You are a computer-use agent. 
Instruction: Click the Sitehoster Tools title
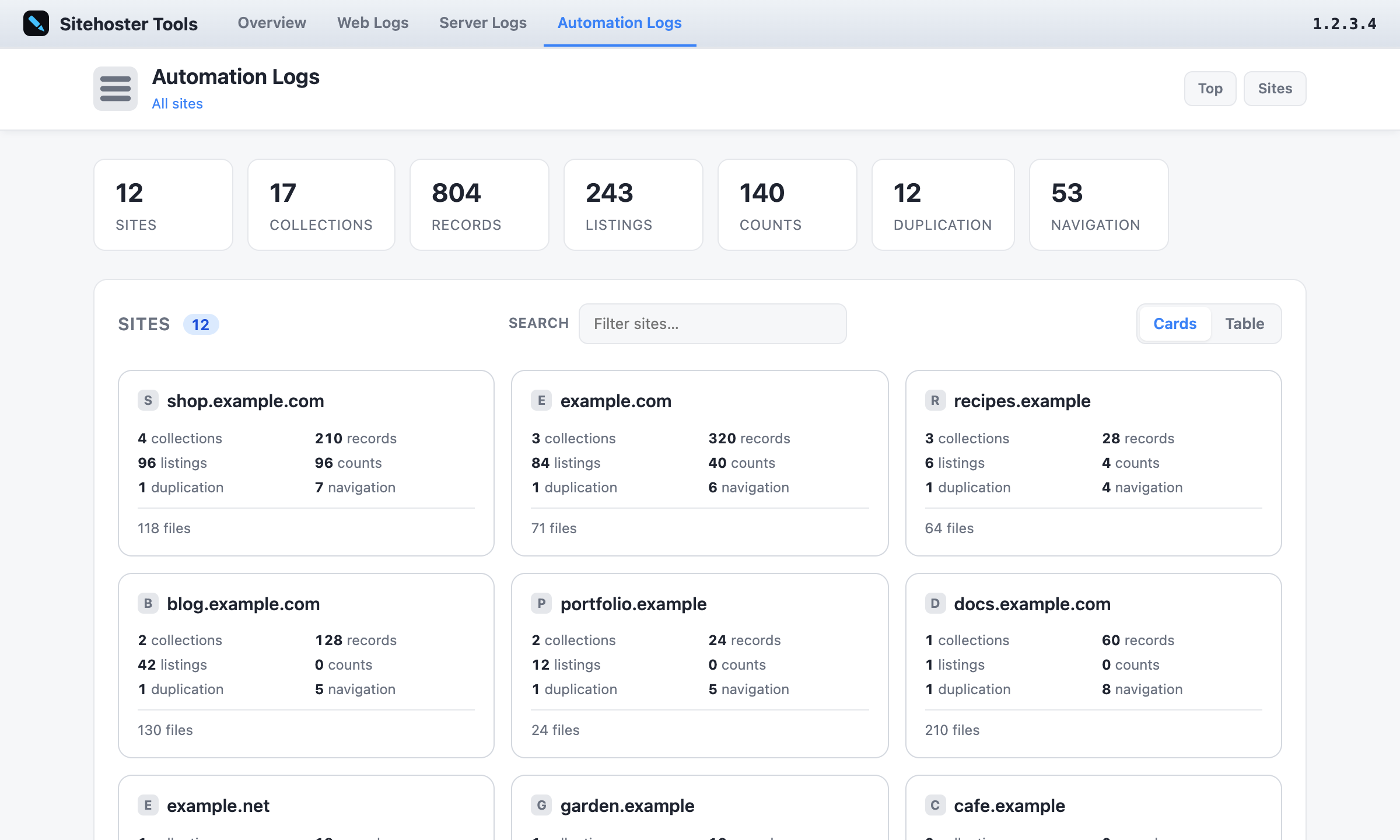pos(128,24)
